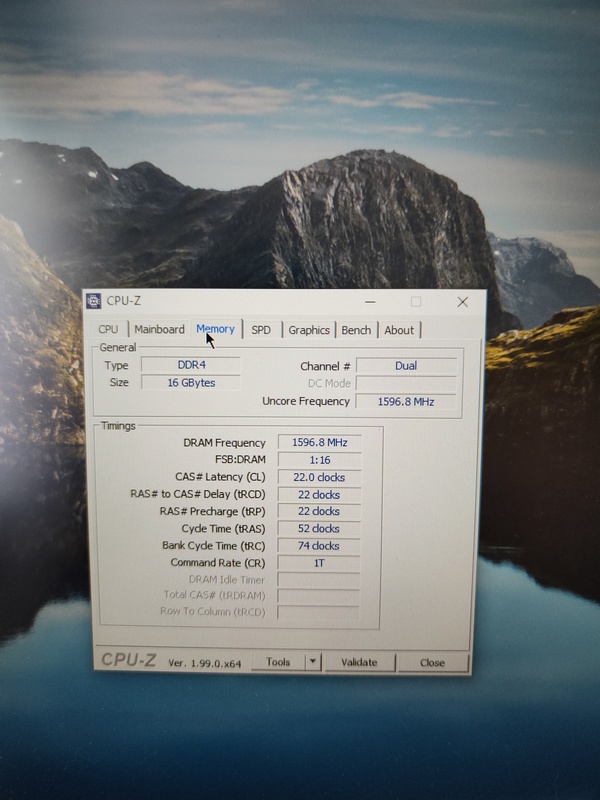The width and height of the screenshot is (600, 800).
Task: Select the memory Type field showing DDR4
Action: click(190, 365)
